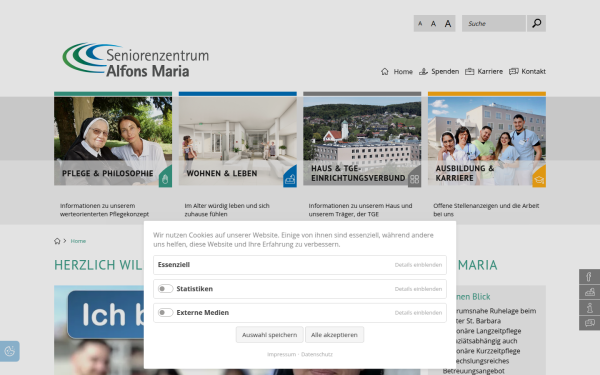Open the Kontakt menu item

533,72
